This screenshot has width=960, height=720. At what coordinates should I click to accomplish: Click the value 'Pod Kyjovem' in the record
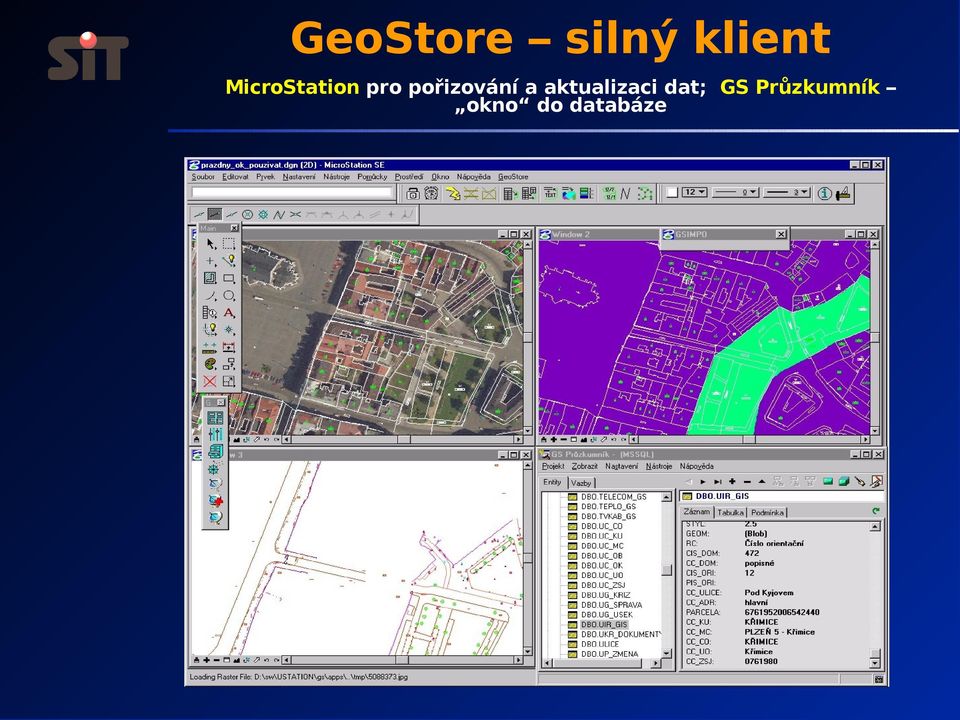[x=769, y=593]
